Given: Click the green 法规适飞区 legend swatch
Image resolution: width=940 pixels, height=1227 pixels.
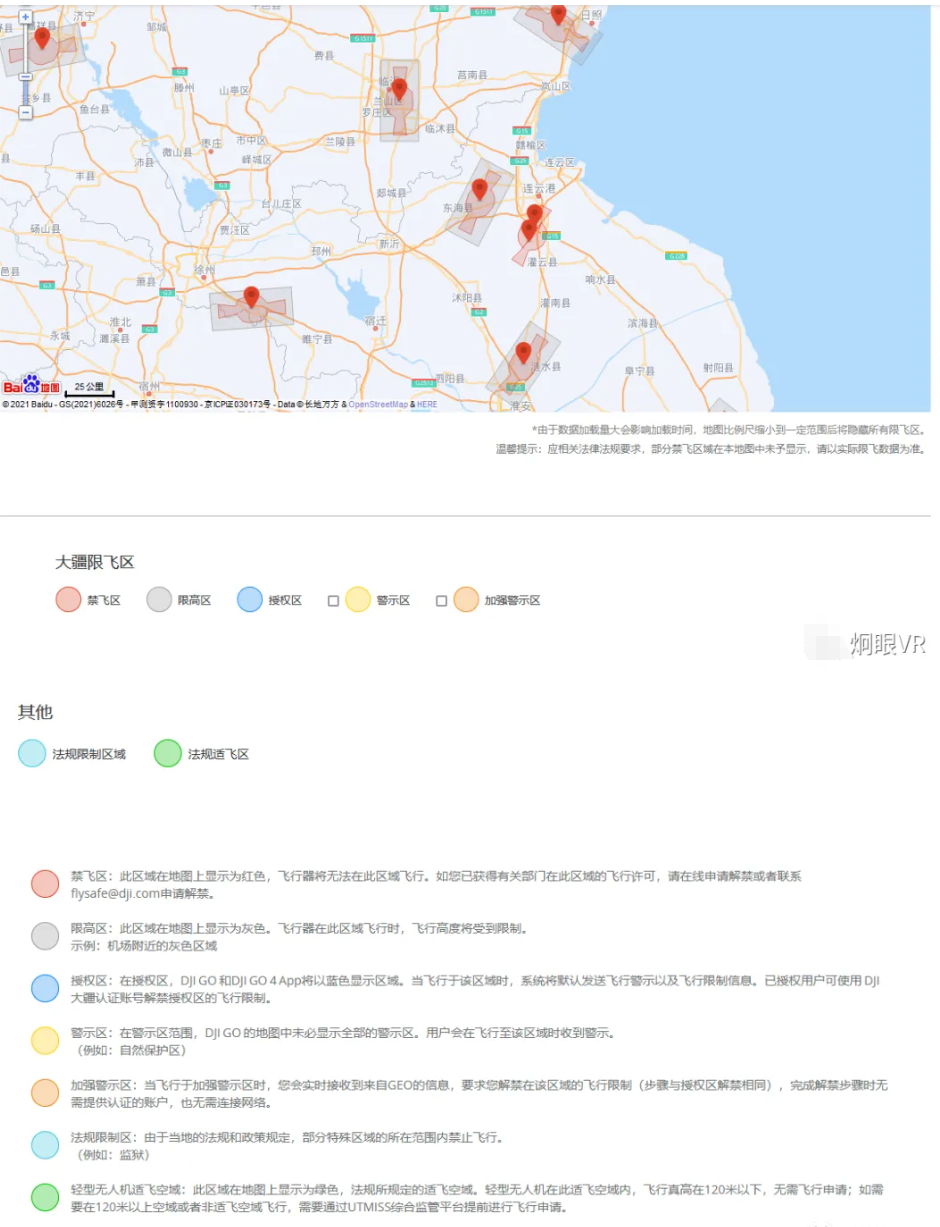Looking at the screenshot, I should pos(167,754).
